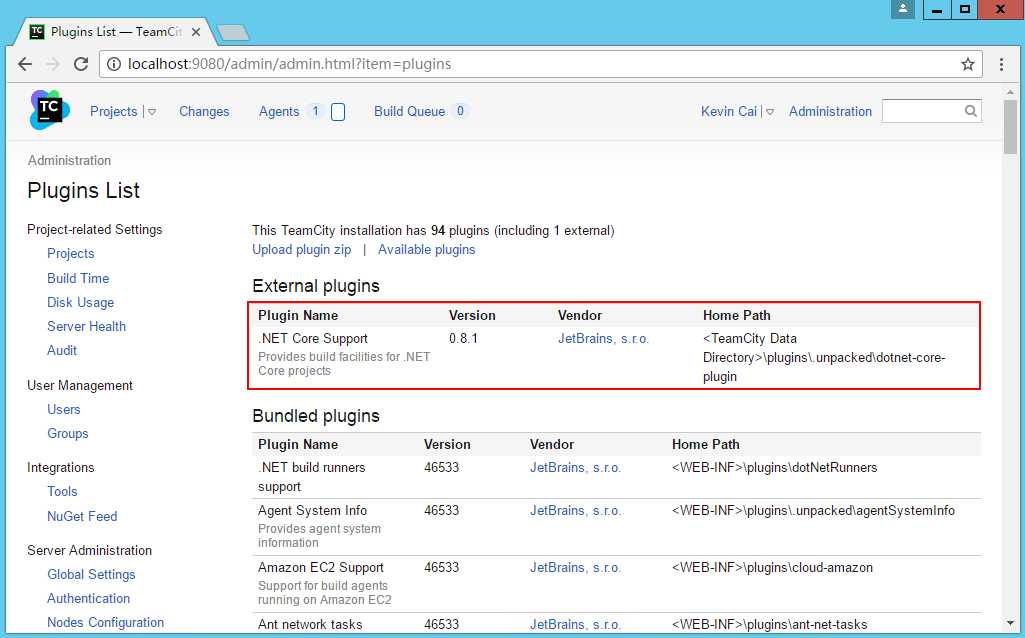Open Nodes Configuration sidebar link

105,623
